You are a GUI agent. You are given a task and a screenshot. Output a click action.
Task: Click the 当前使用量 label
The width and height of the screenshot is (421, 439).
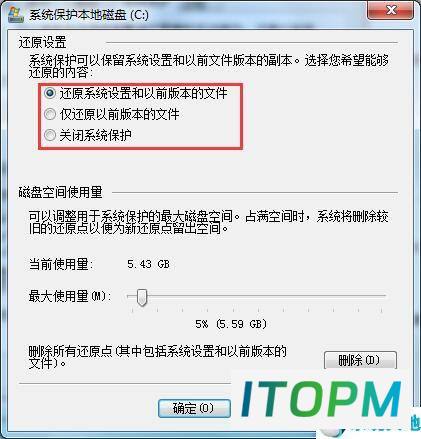pos(61,264)
